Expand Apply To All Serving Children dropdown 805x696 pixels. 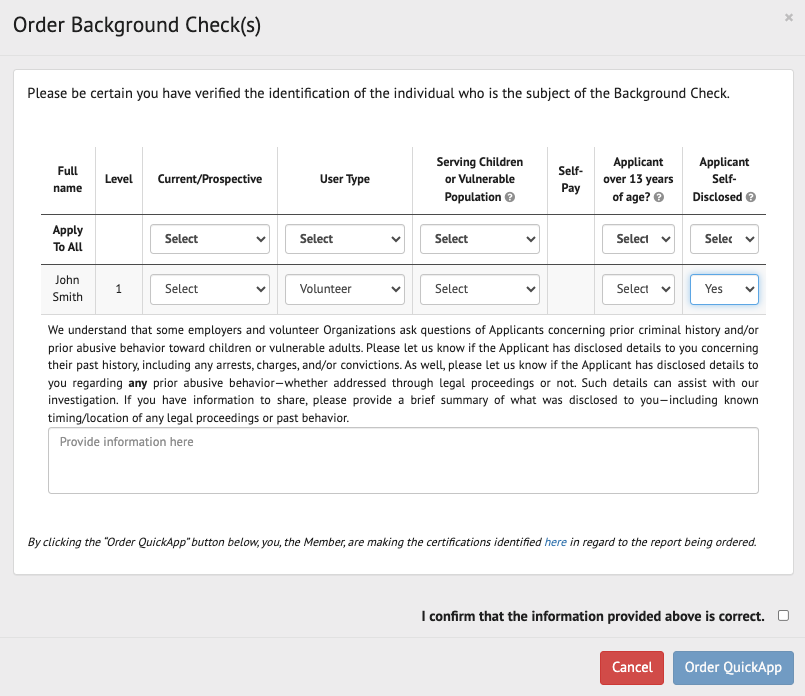pos(480,239)
